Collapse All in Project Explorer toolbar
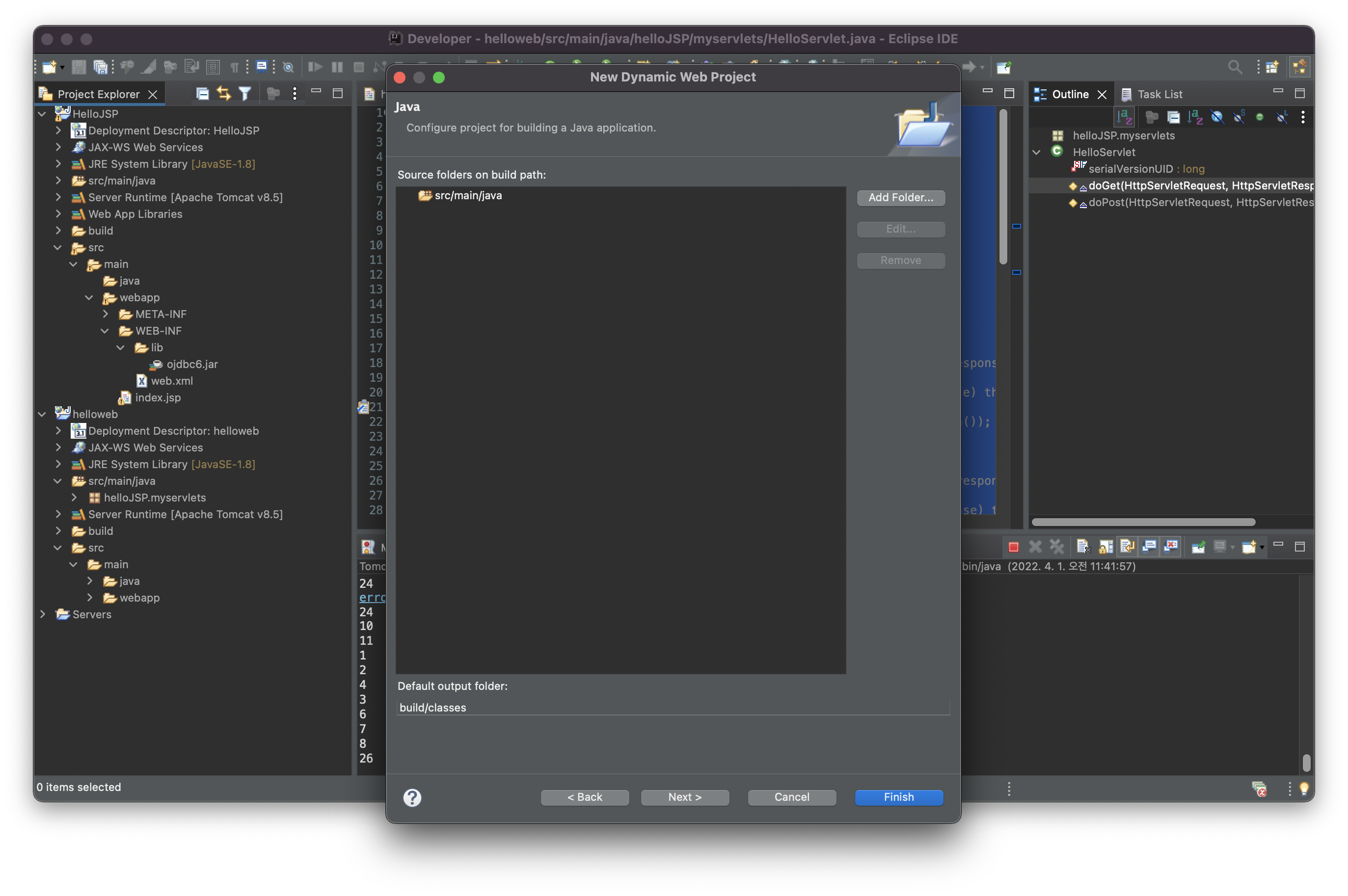This screenshot has height=896, width=1348. pyautogui.click(x=202, y=94)
